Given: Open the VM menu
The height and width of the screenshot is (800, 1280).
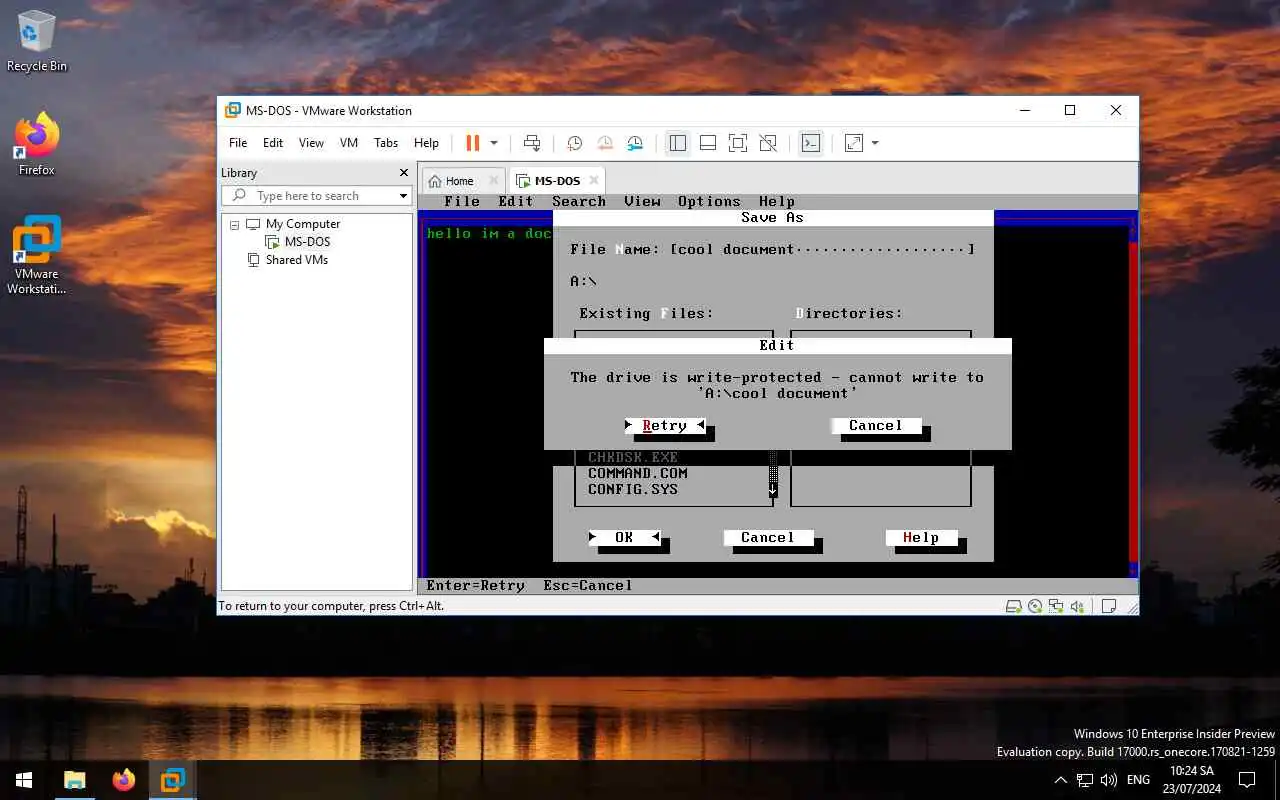Looking at the screenshot, I should (x=349, y=143).
